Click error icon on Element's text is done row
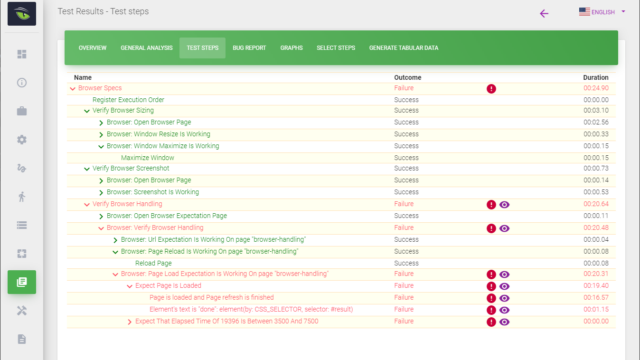 (491, 310)
